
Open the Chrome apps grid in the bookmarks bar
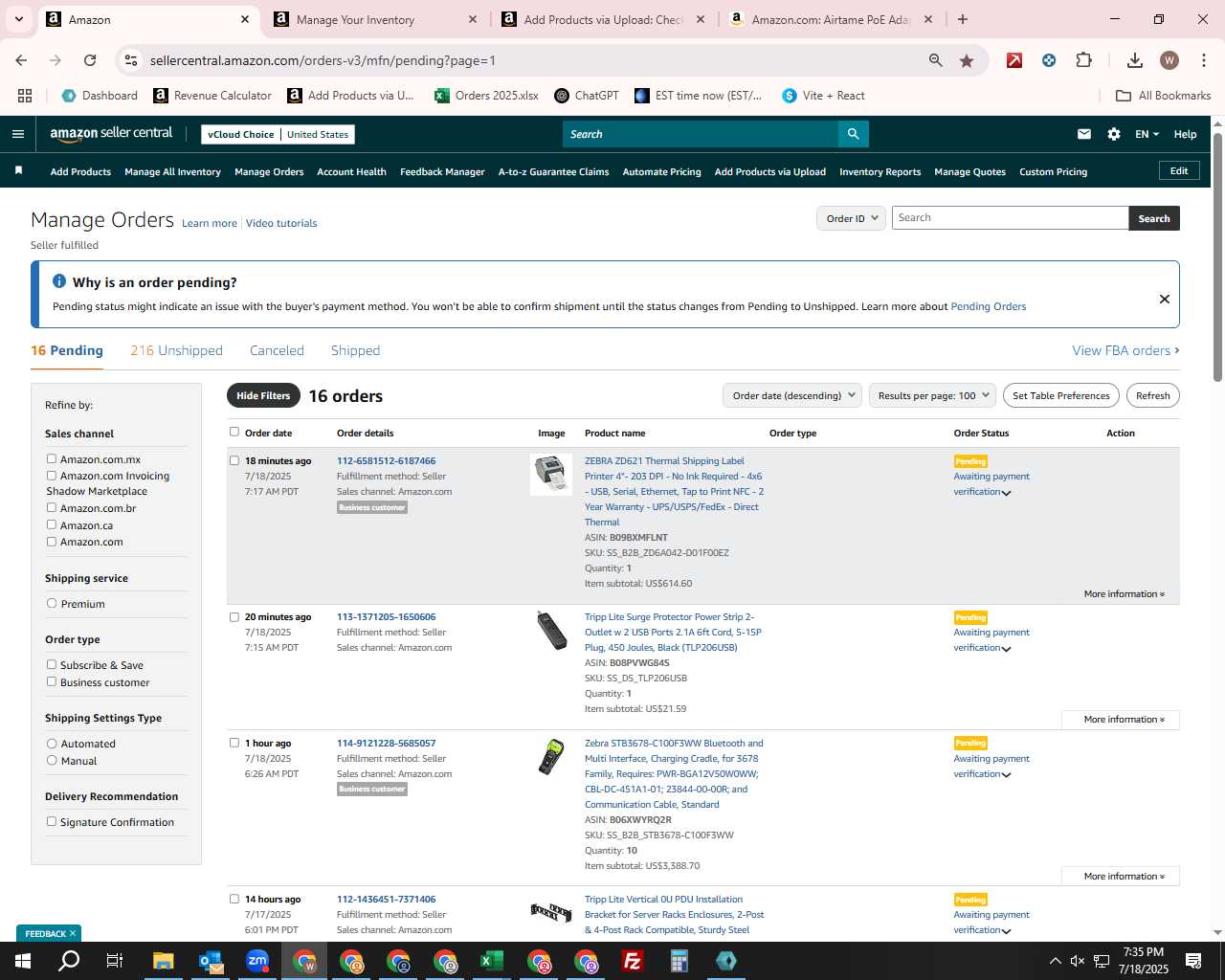point(25,96)
